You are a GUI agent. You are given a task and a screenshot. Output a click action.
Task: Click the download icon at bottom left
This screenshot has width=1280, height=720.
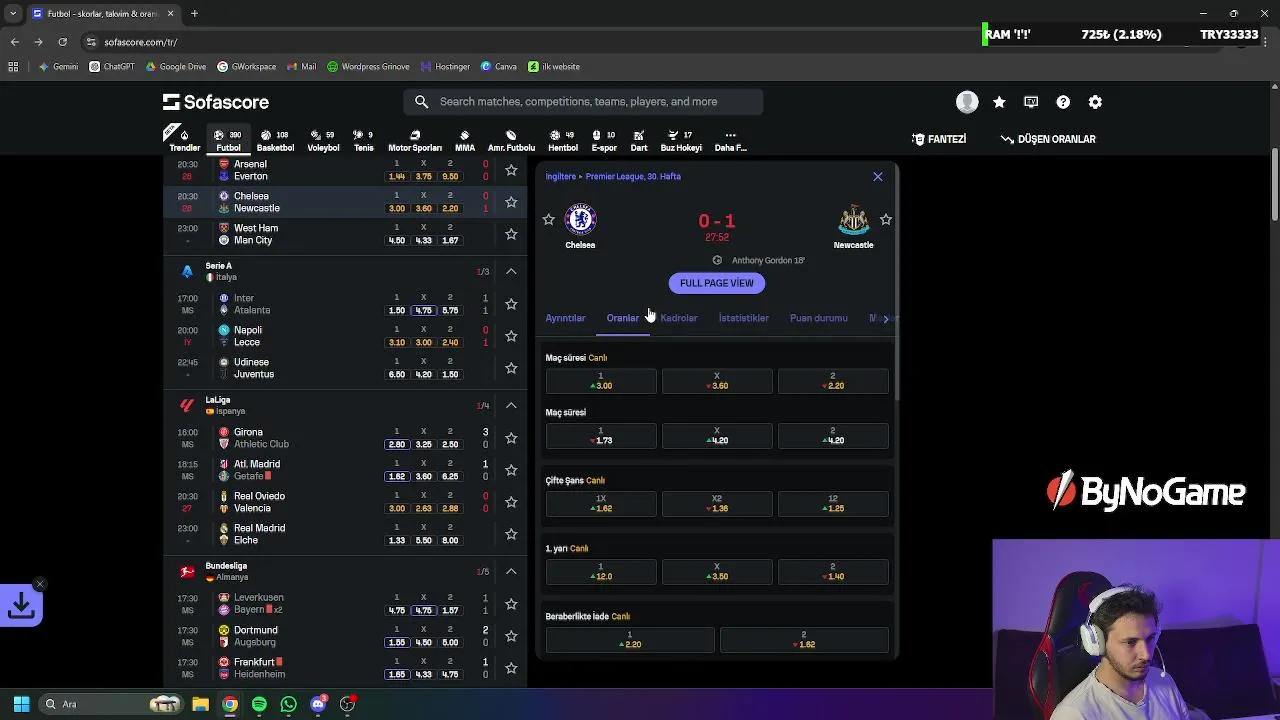coord(21,606)
